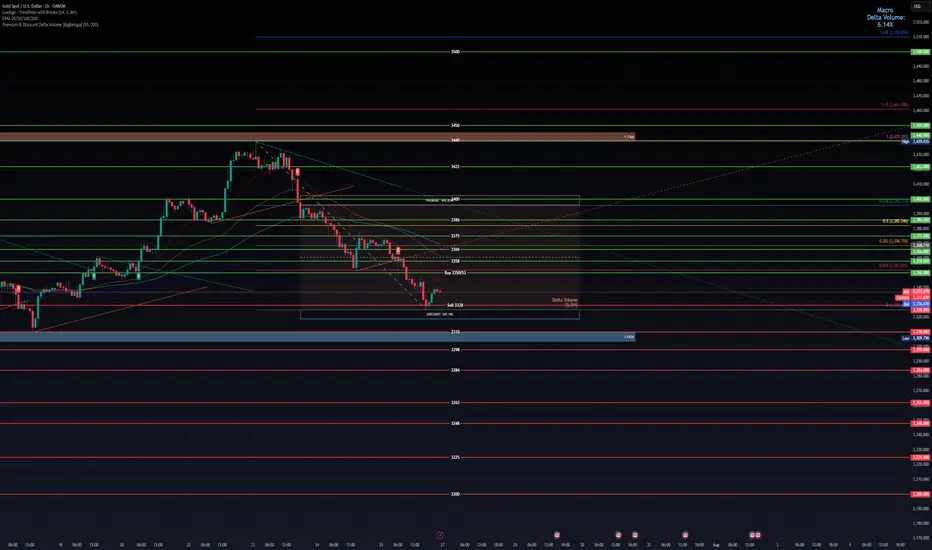Click the Gold Spot / U.S. Dollar symbol legend
This screenshot has width=932, height=550.
coord(34,6)
